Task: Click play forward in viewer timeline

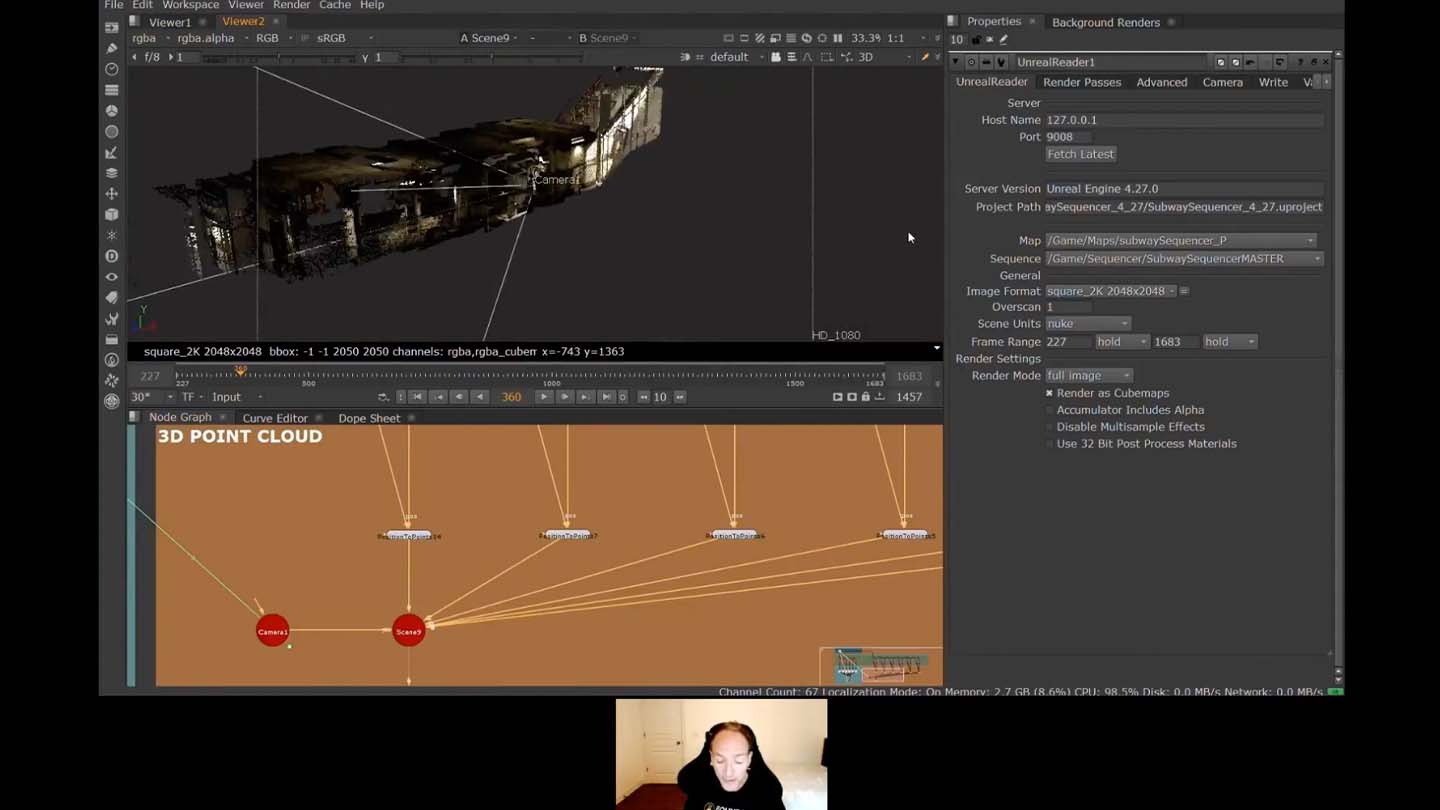Action: tap(543, 397)
